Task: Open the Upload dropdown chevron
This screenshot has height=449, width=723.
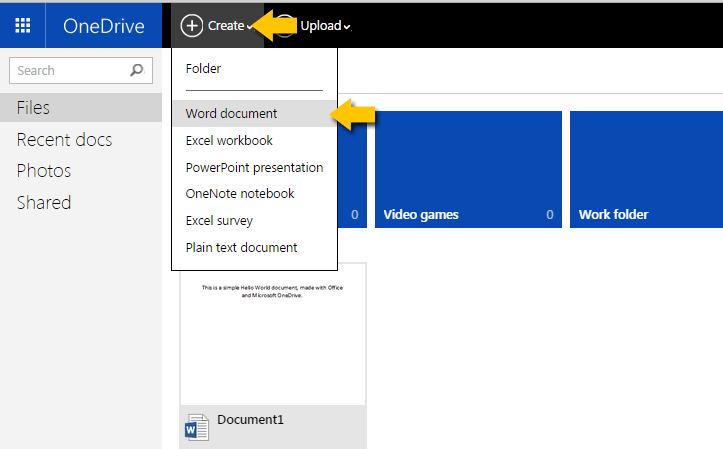Action: click(347, 27)
